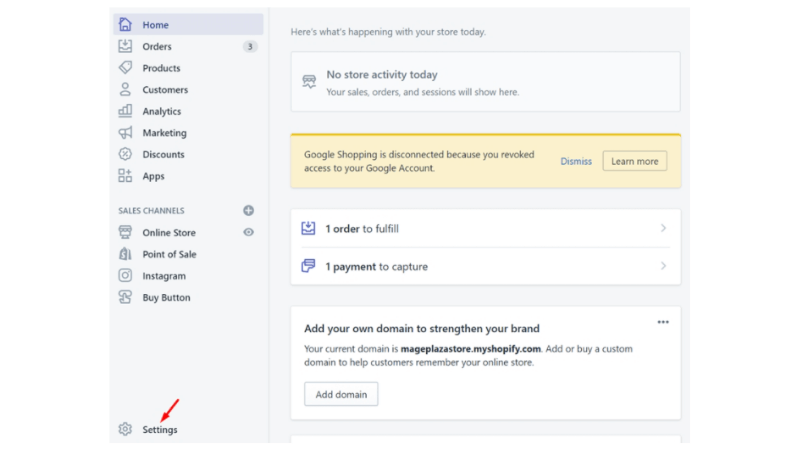Click the Add domain button

coord(341,394)
